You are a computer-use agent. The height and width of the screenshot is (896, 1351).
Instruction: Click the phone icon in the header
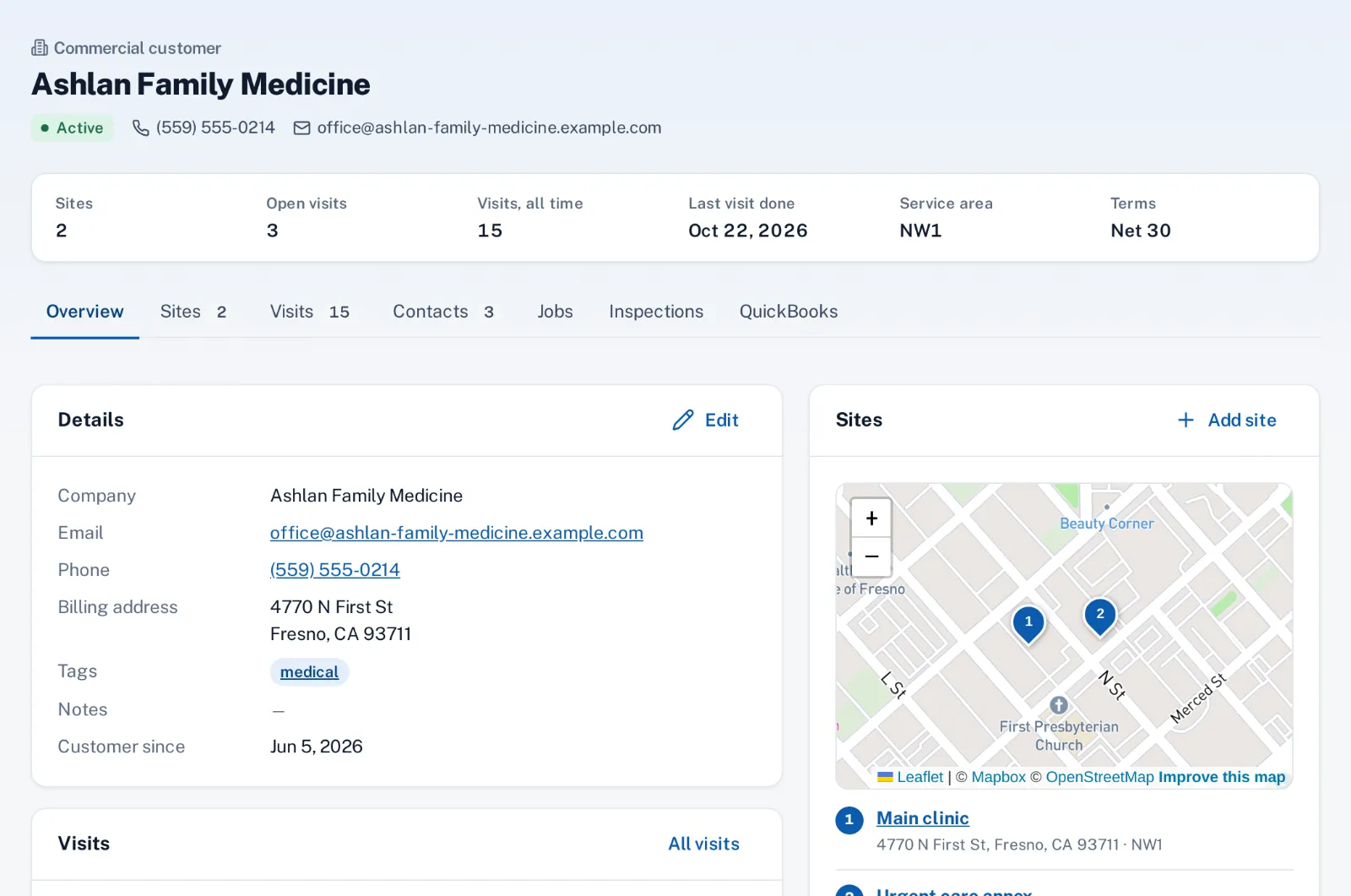(141, 128)
